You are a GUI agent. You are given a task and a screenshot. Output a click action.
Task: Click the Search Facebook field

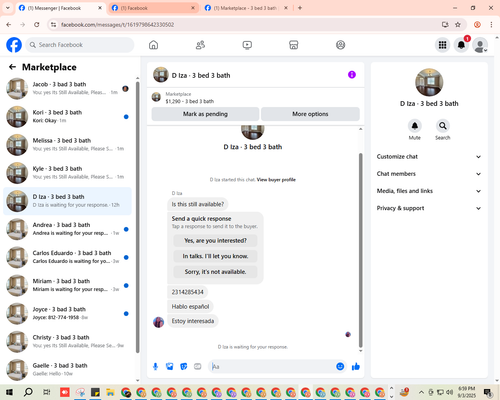coord(80,45)
